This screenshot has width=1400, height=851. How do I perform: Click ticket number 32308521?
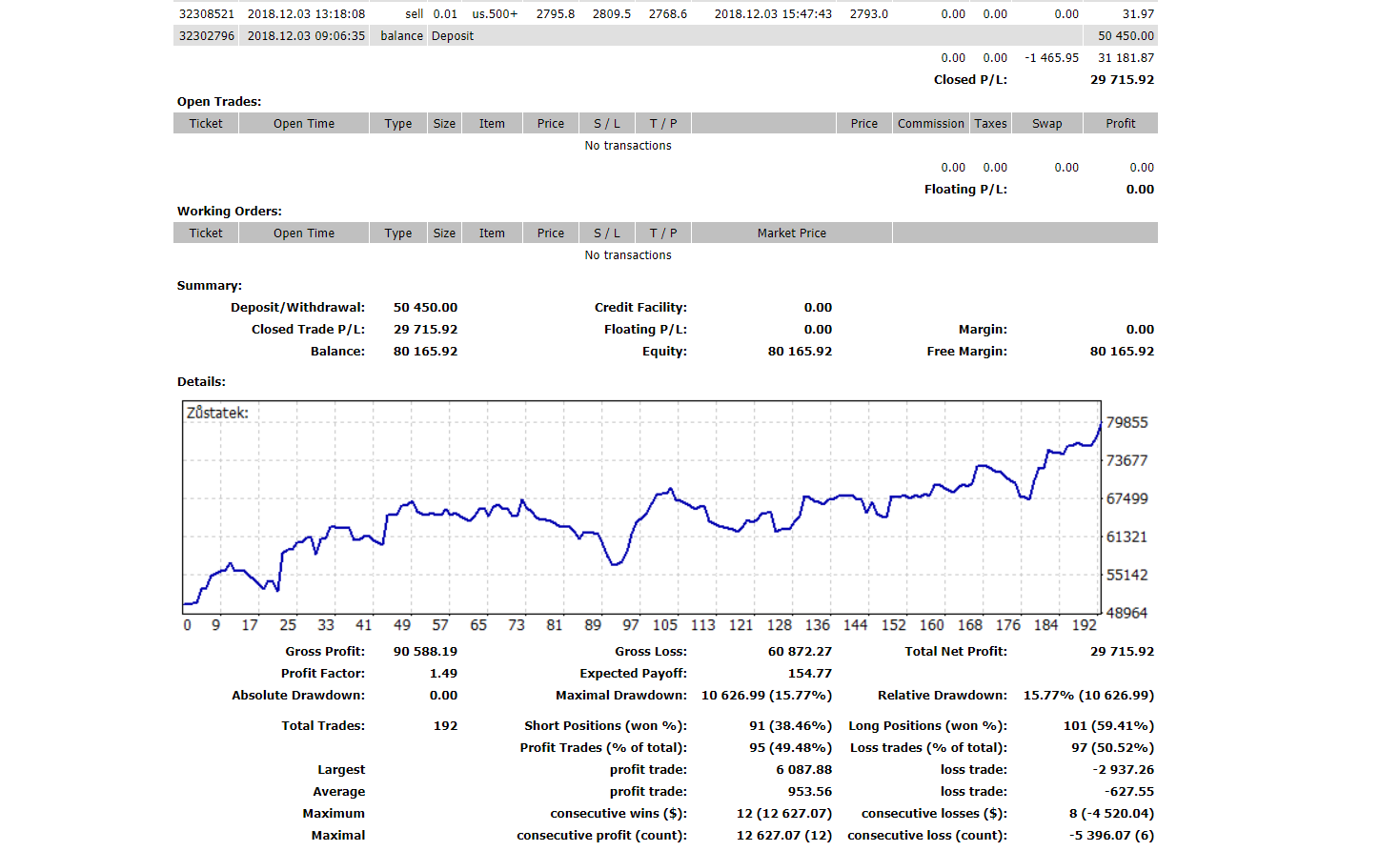[207, 14]
